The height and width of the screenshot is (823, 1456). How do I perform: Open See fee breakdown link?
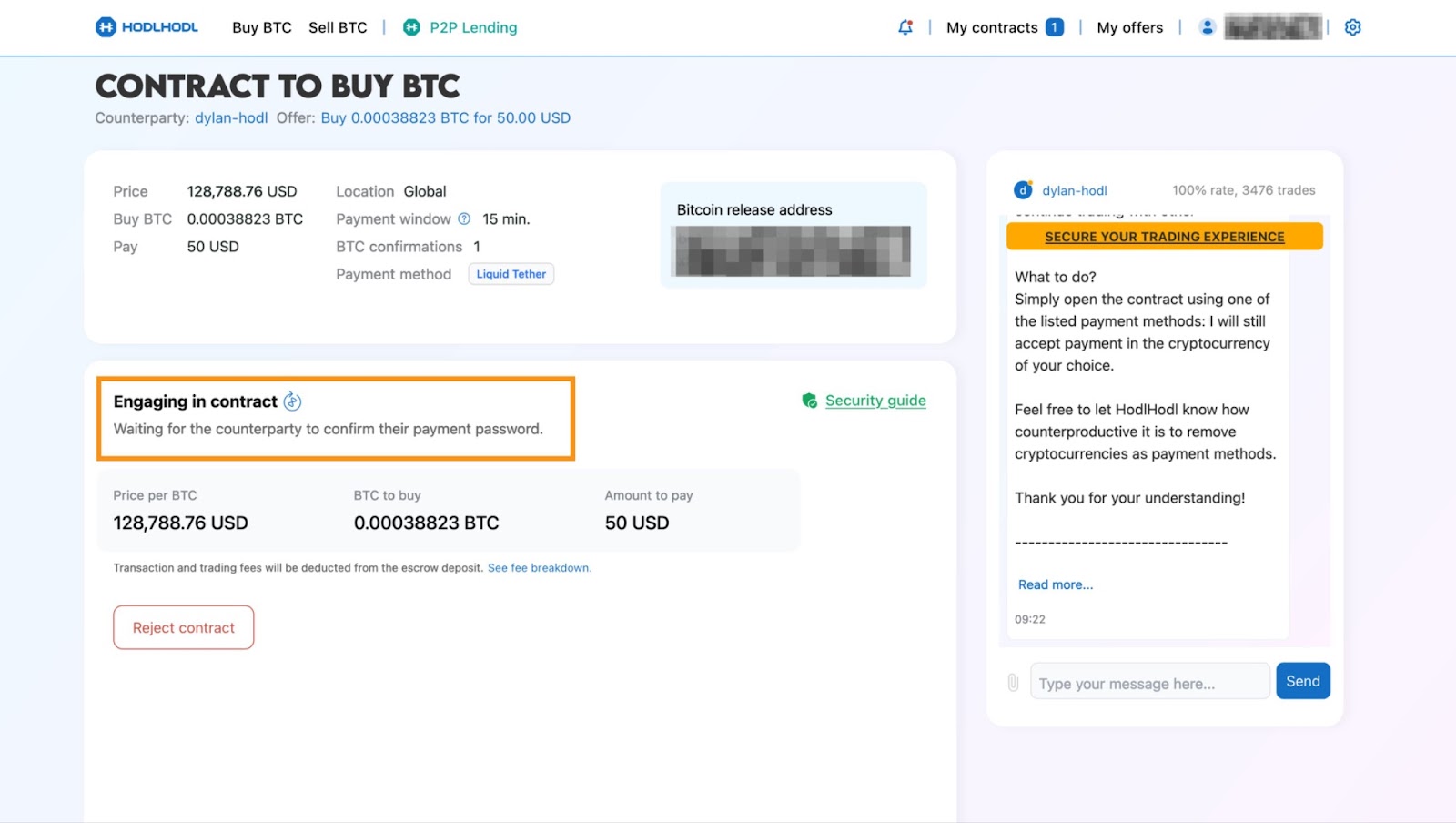tap(540, 568)
